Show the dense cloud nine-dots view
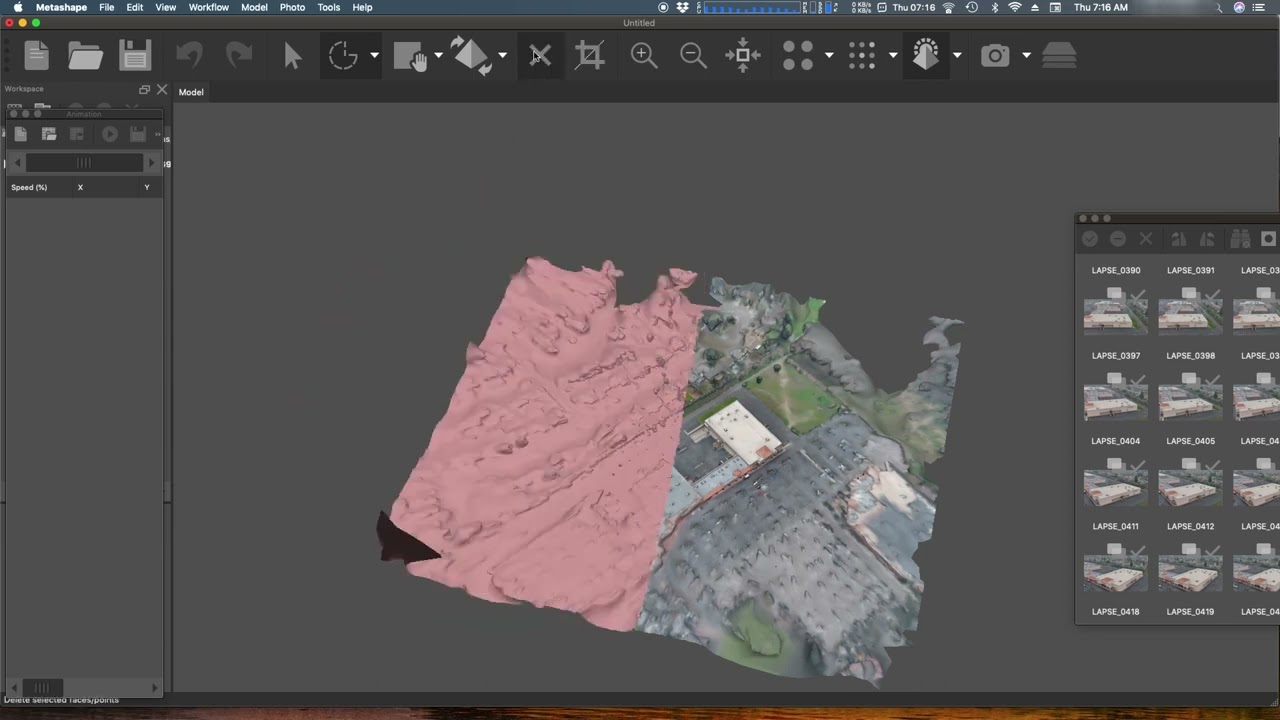This screenshot has width=1280, height=720. click(x=862, y=55)
